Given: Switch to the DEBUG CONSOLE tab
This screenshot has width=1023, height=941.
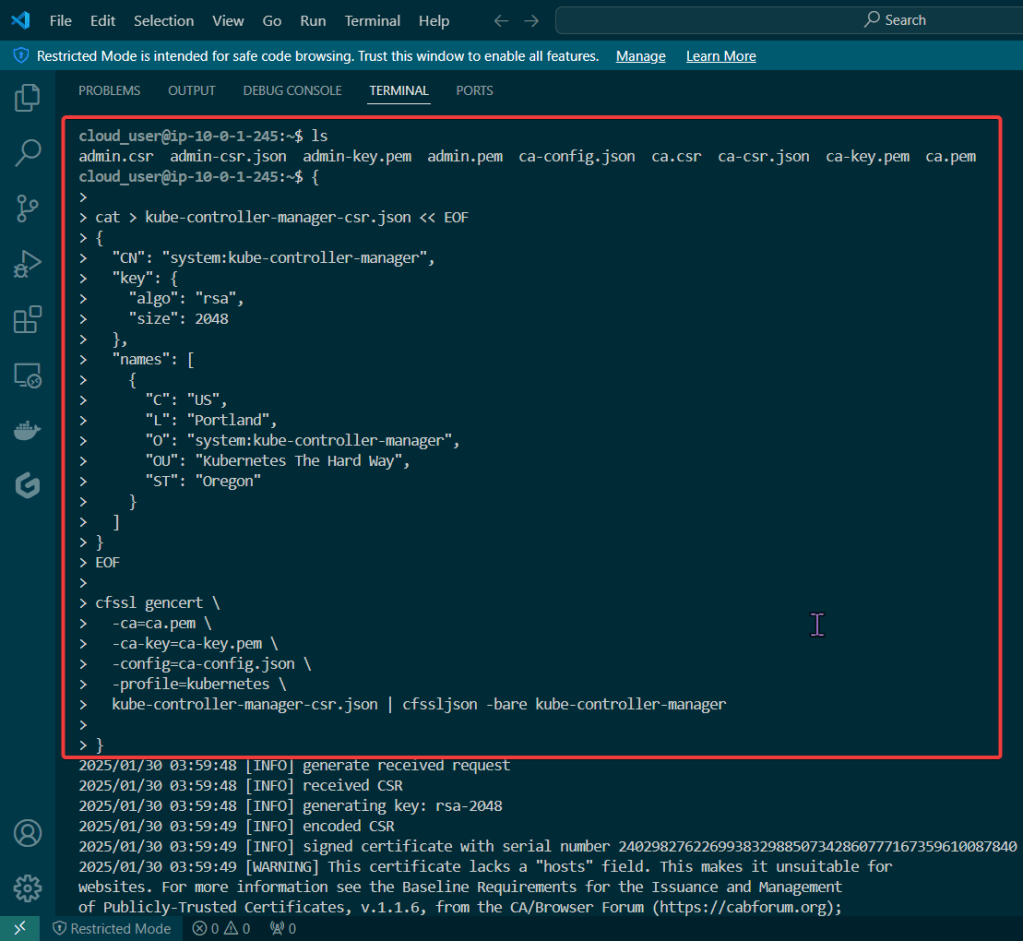Looking at the screenshot, I should tap(292, 90).
